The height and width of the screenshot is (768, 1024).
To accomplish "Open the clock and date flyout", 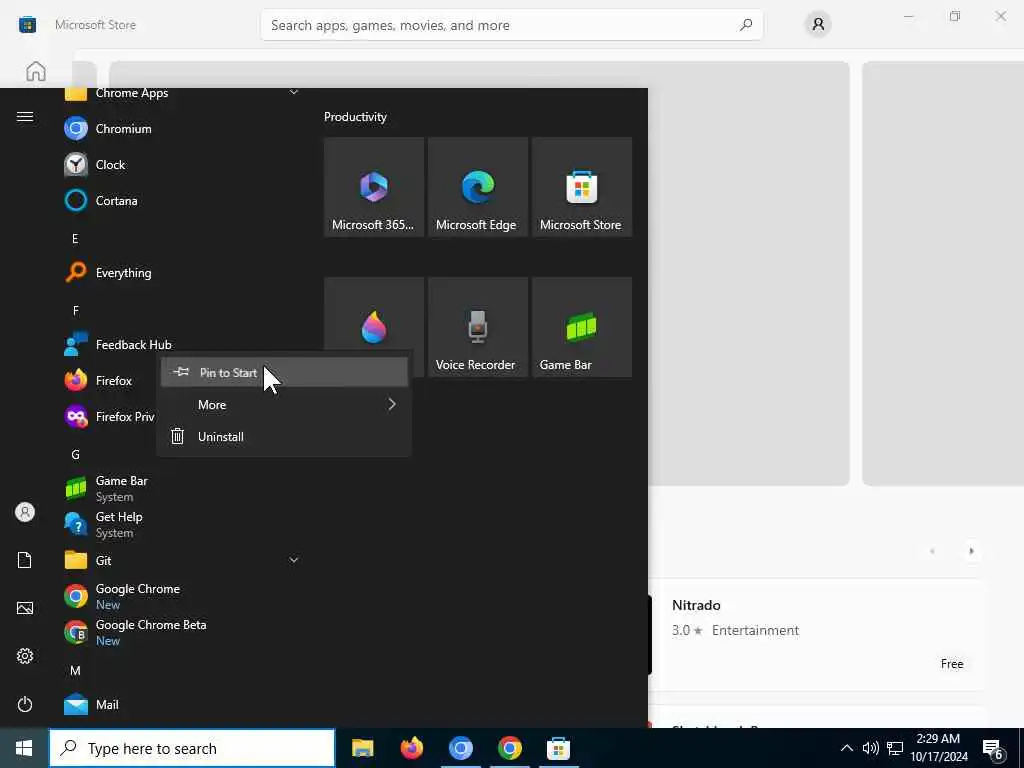I will 939,748.
